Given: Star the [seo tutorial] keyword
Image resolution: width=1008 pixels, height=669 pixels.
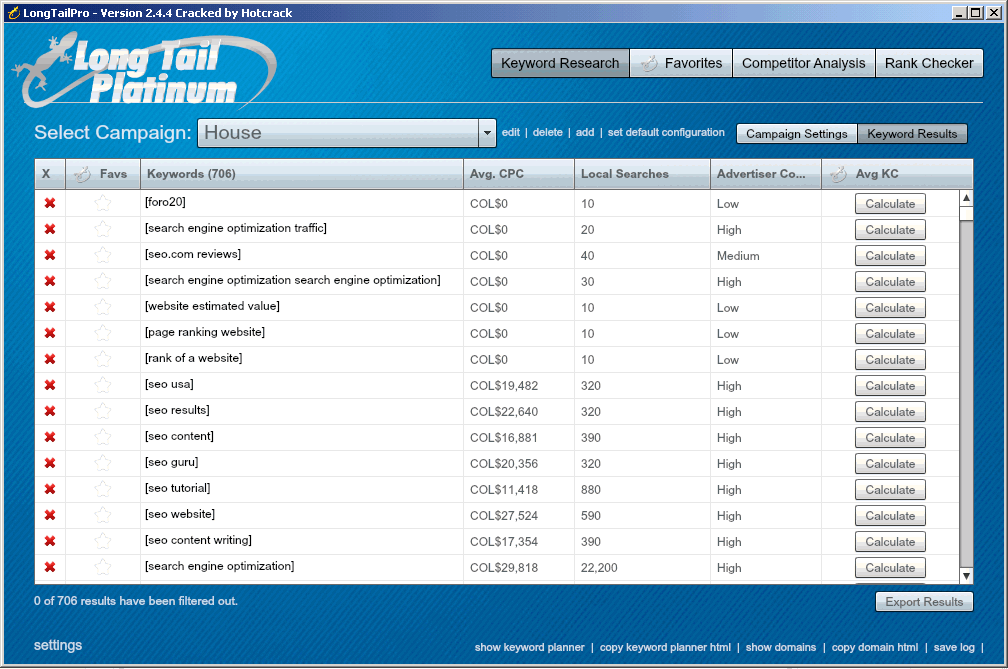Looking at the screenshot, I should click(x=103, y=489).
